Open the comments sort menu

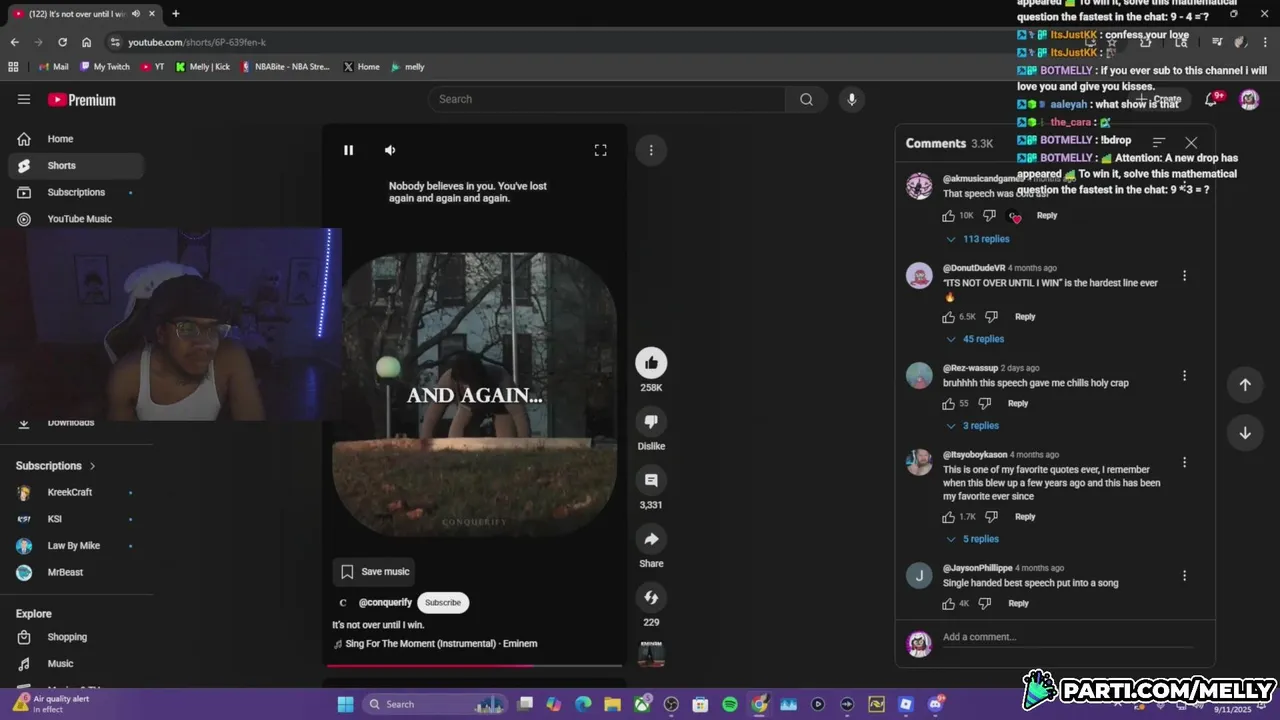click(x=1159, y=143)
